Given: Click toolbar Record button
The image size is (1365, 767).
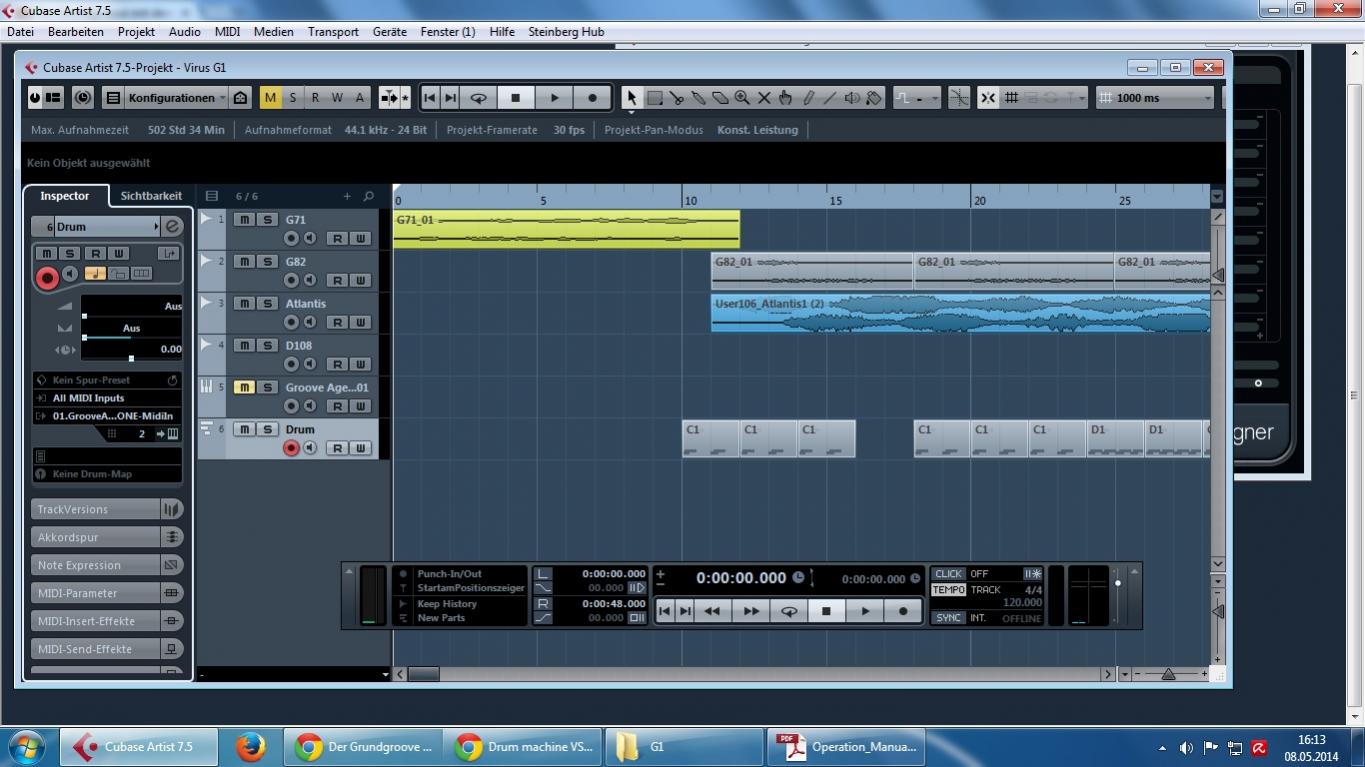Looking at the screenshot, I should [592, 98].
